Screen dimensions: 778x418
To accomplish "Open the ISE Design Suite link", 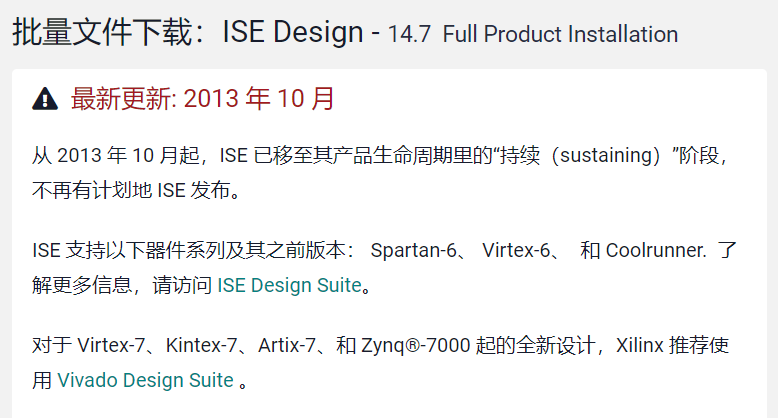I will (289, 285).
